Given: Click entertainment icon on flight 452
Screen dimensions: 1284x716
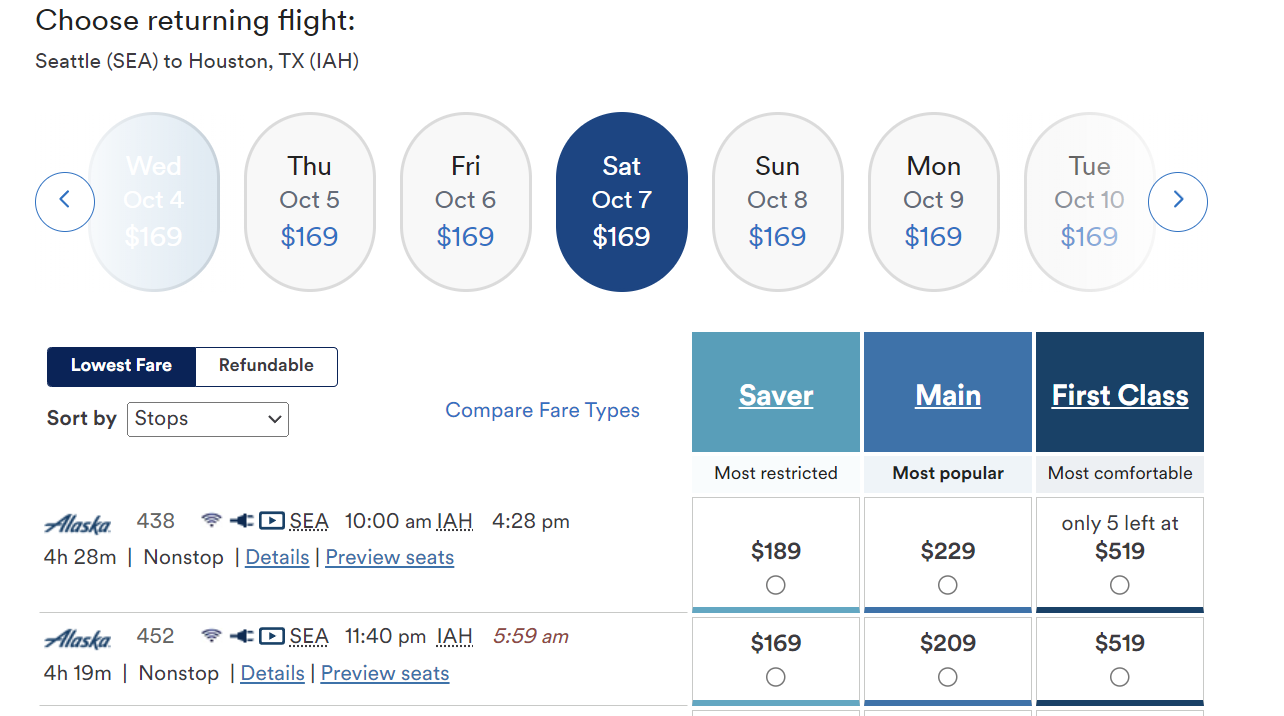Looking at the screenshot, I should pos(271,636).
